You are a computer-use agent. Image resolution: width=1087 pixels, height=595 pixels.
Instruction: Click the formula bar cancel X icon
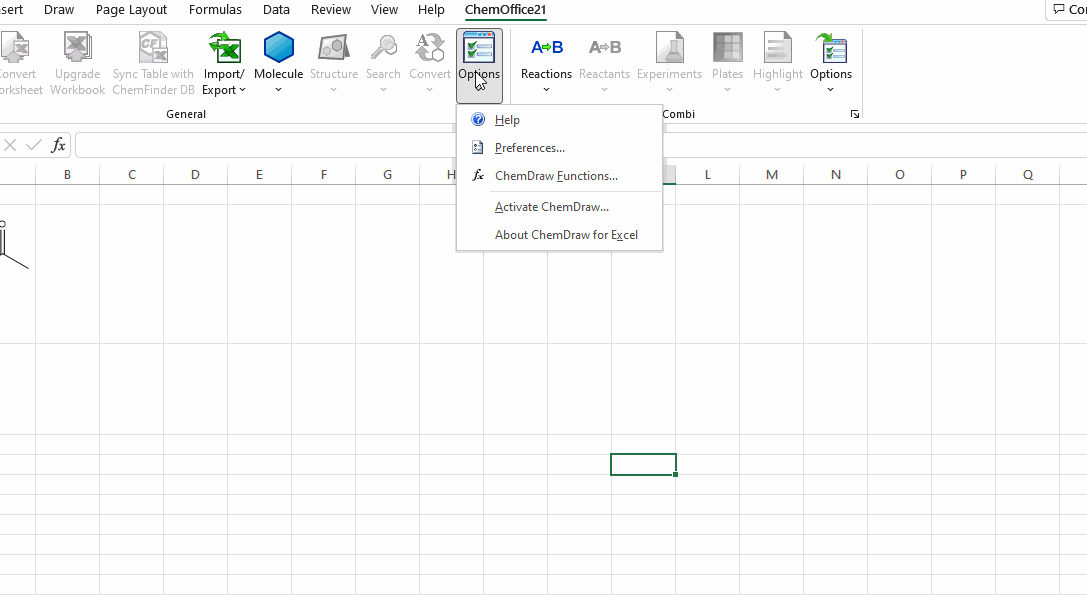pyautogui.click(x=10, y=145)
